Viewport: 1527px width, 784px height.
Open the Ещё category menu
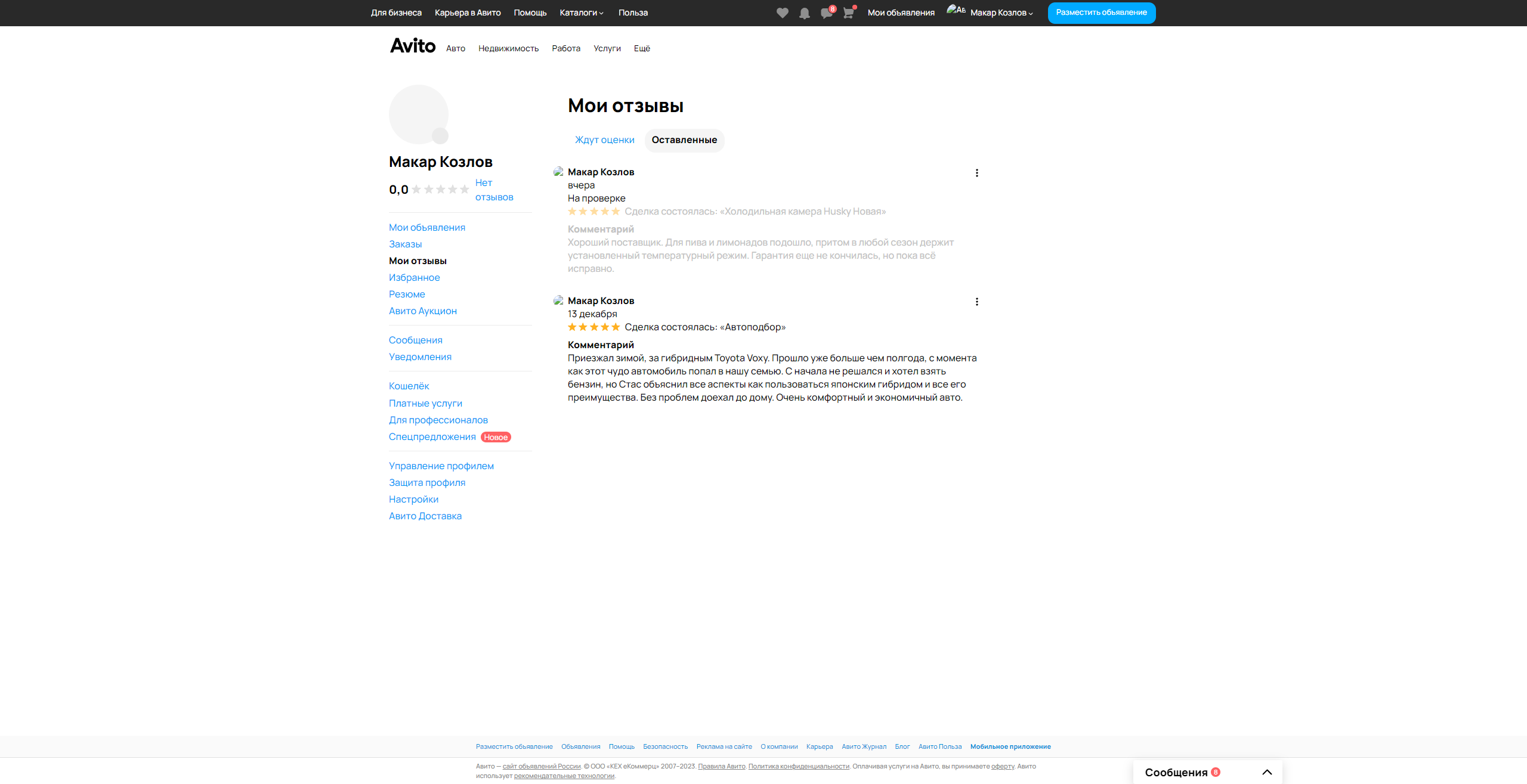click(642, 48)
